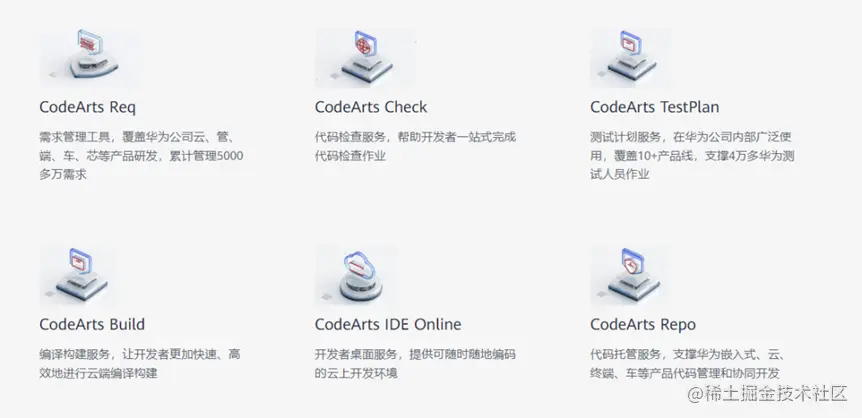Click the CodeArts TestPlan product icon

(631, 57)
